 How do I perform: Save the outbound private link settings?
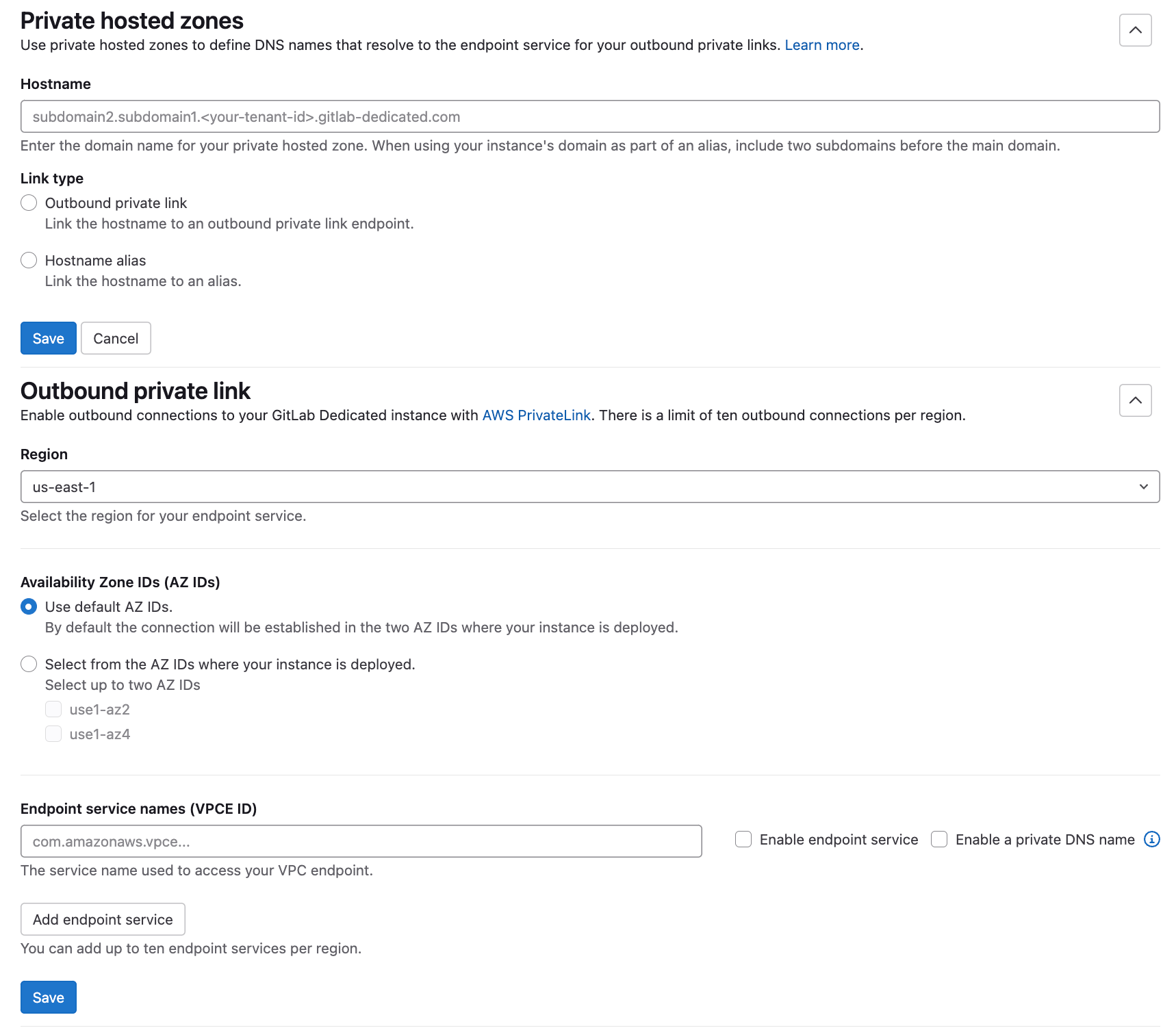[48, 997]
